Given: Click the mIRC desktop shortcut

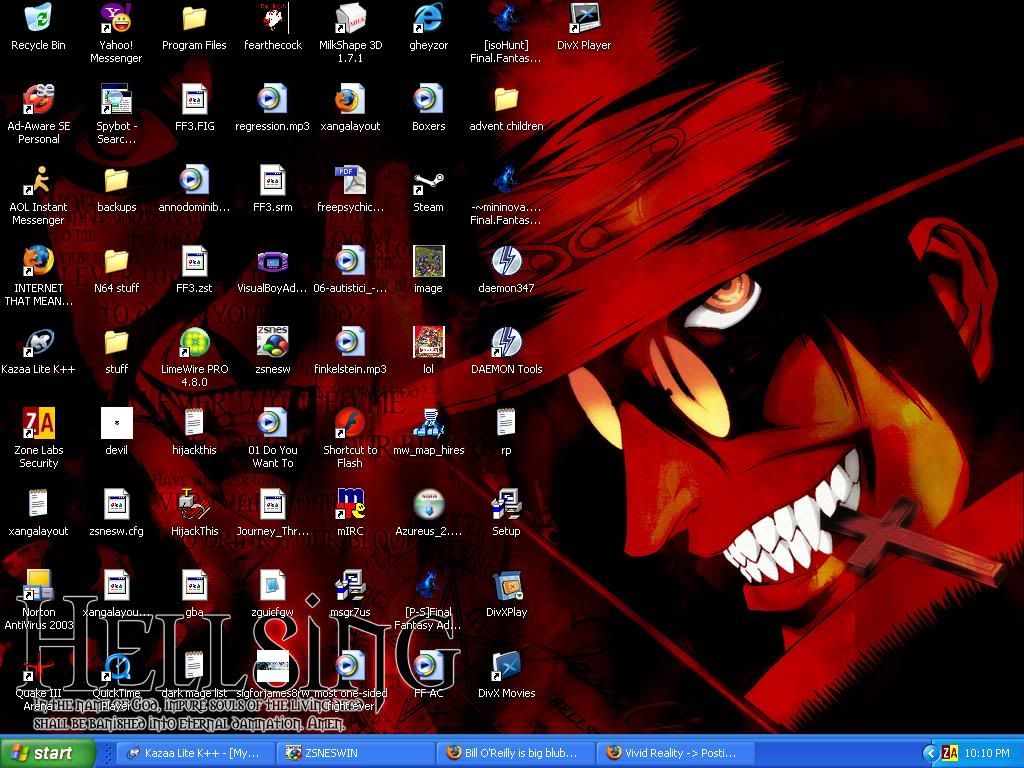Looking at the screenshot, I should click(350, 505).
